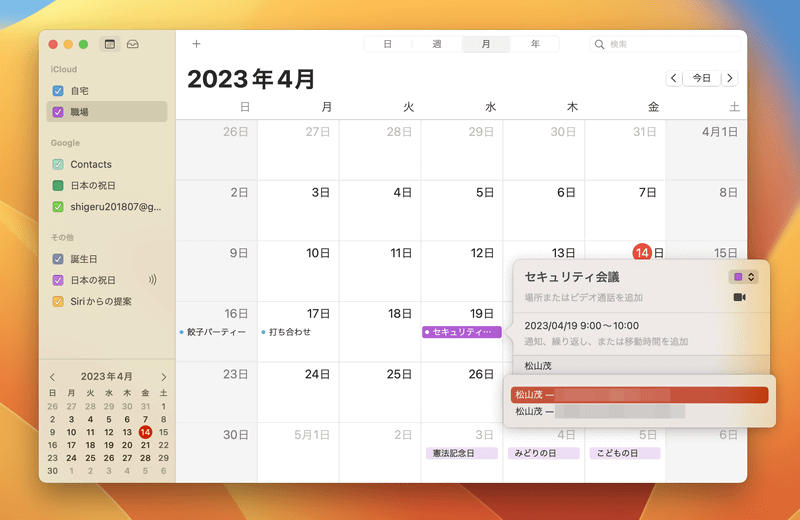The width and height of the screenshot is (800, 520).
Task: Click 場所またはビデオ通話を追加 field
Action: [x=583, y=298]
